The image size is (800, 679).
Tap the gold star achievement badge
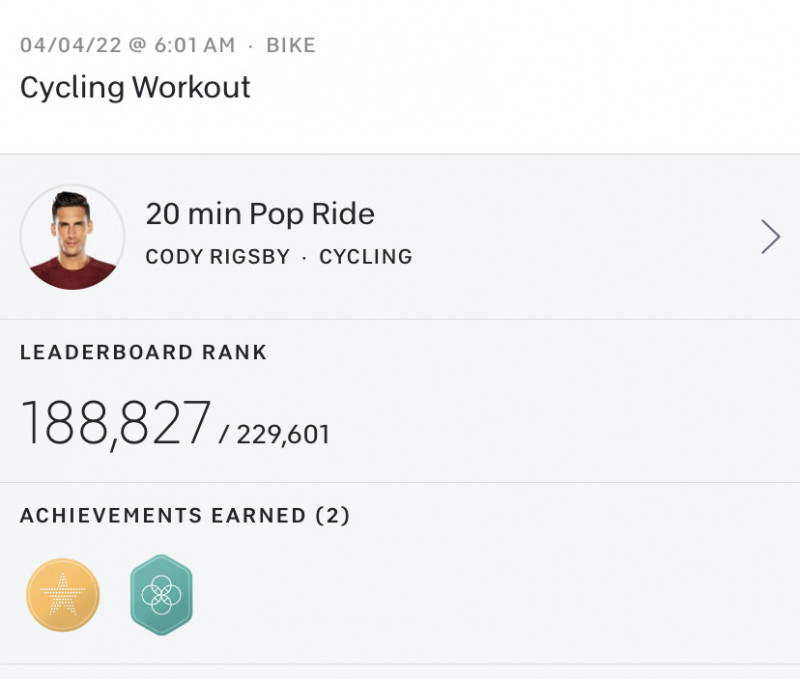(63, 595)
